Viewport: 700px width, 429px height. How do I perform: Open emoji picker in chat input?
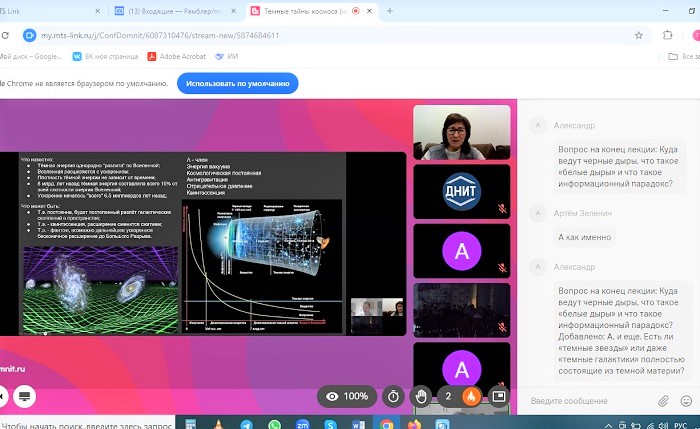click(686, 401)
